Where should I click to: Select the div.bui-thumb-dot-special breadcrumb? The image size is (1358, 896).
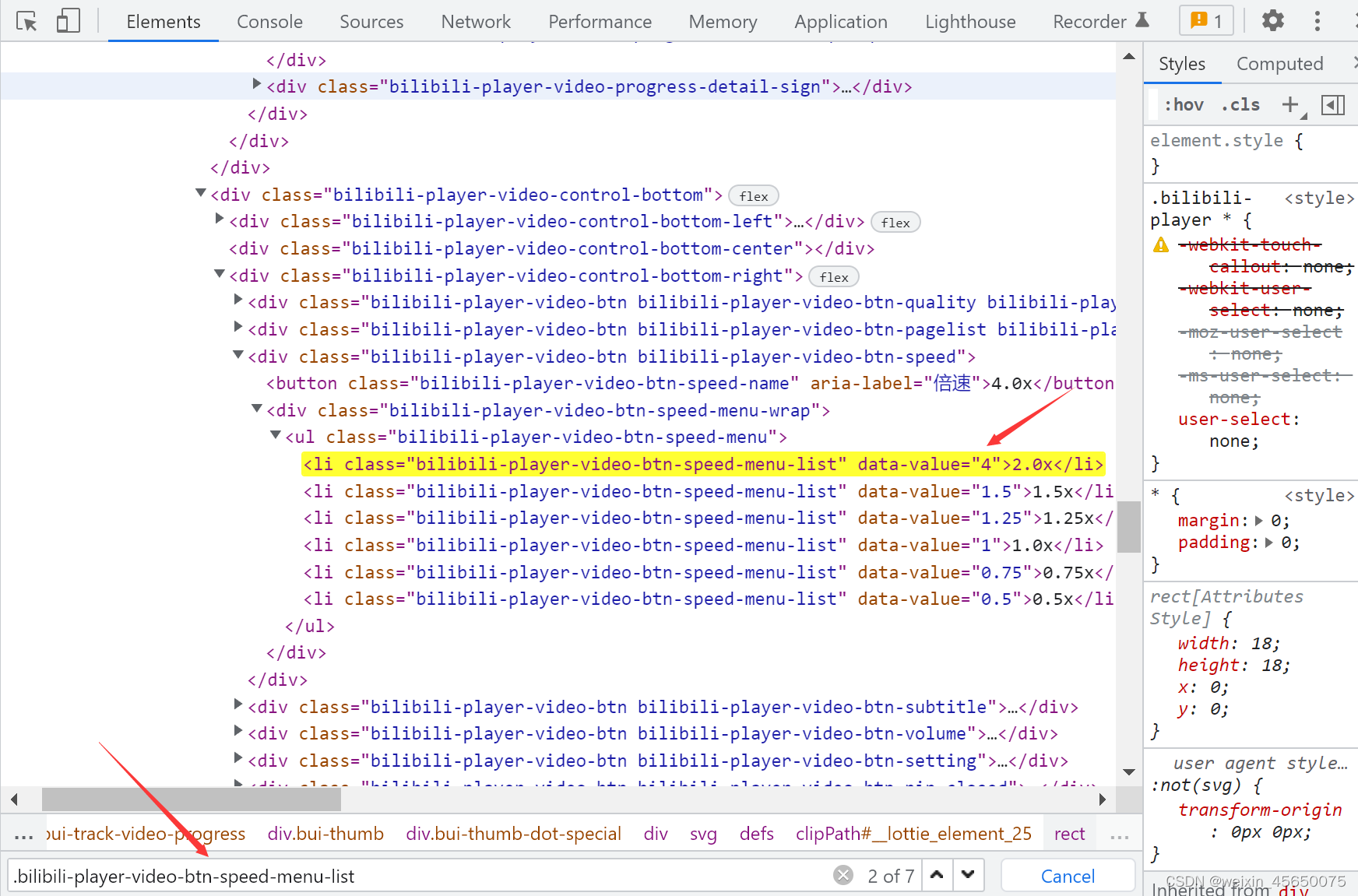coord(513,834)
